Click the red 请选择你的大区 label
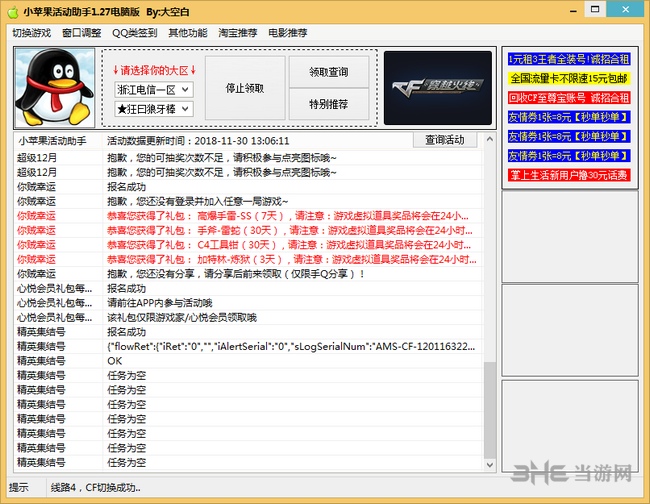Viewport: 650px width, 504px height. click(x=154, y=70)
